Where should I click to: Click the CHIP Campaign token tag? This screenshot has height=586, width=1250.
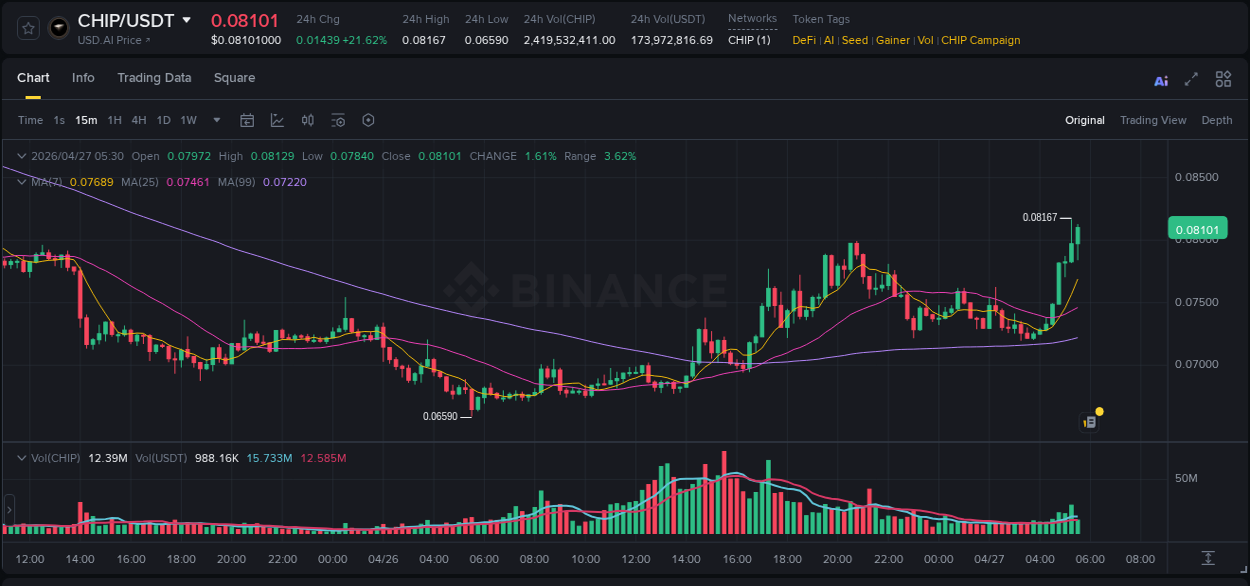click(981, 40)
